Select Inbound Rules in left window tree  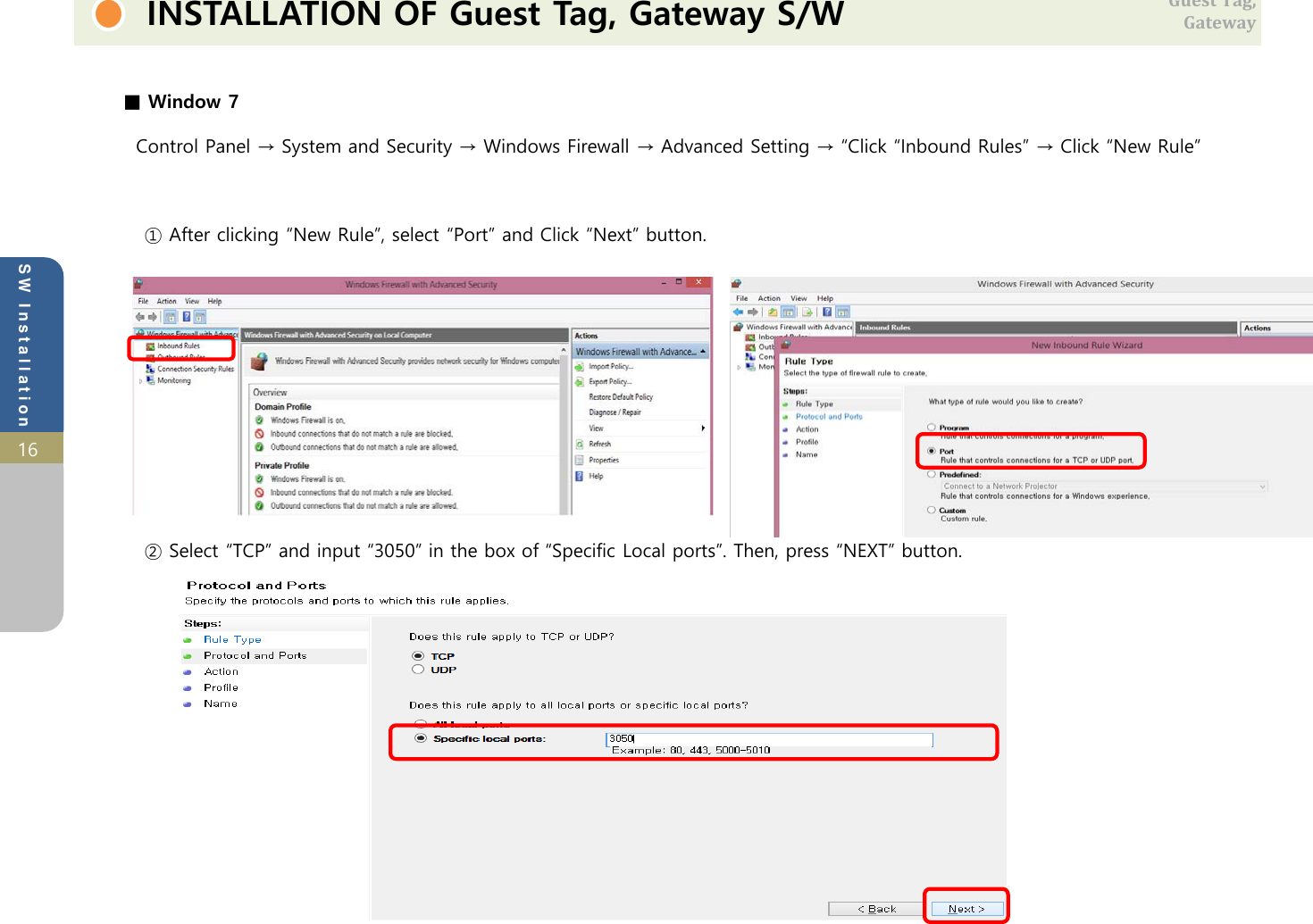click(x=179, y=346)
